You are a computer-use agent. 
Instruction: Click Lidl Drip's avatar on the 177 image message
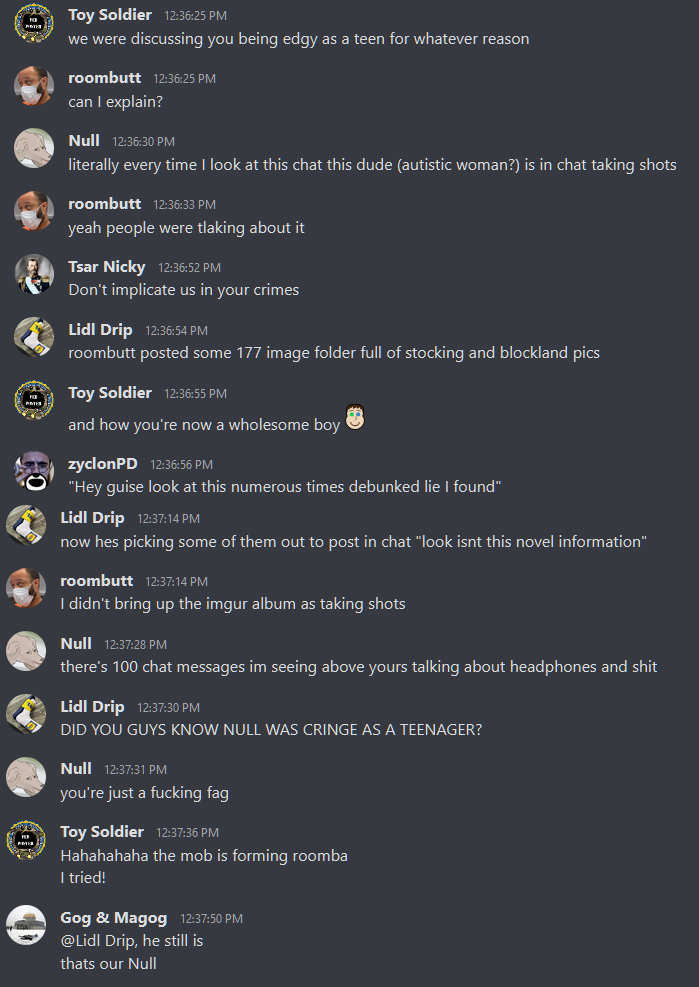(x=34, y=337)
